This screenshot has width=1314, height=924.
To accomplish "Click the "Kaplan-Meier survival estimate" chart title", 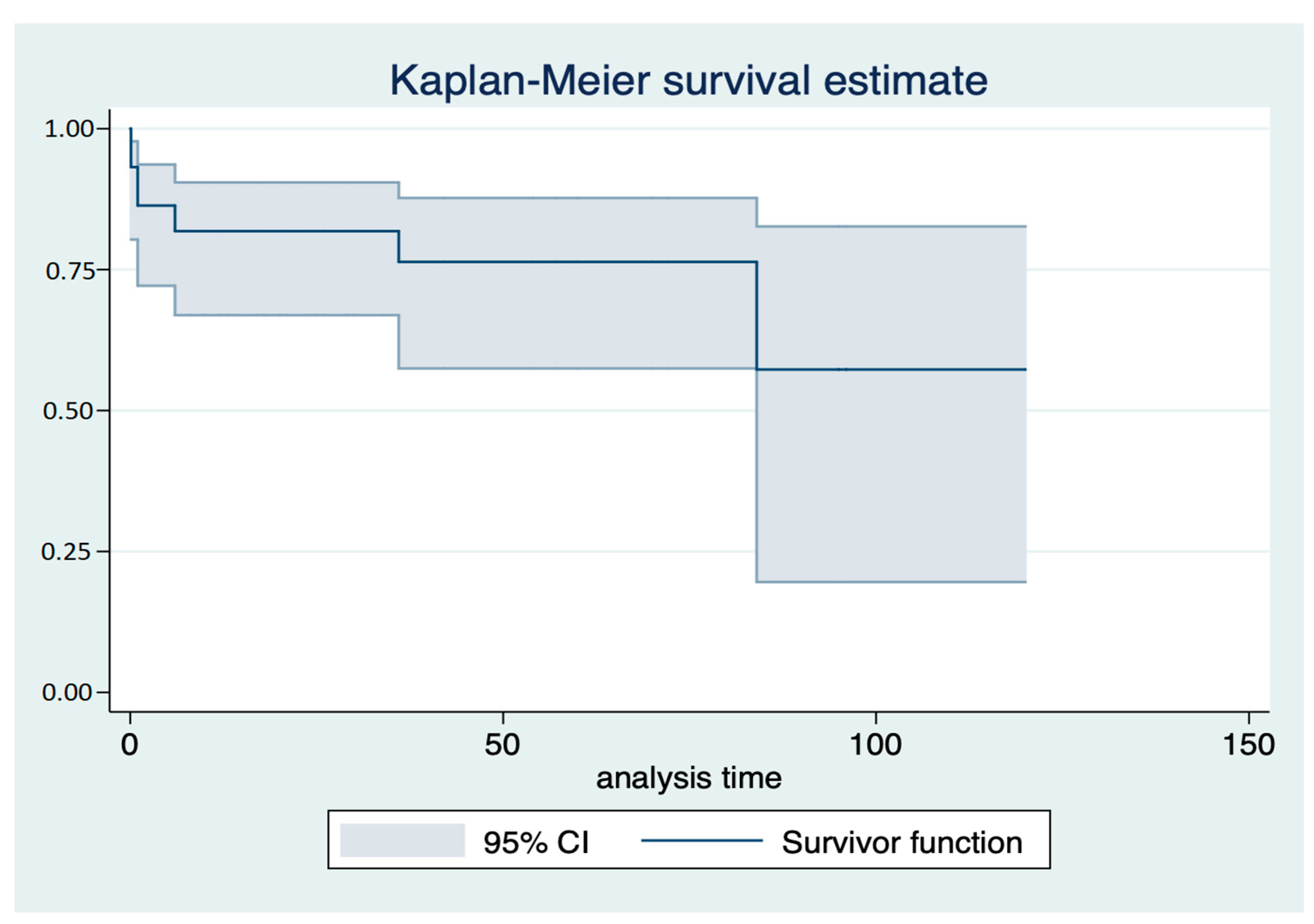I will [688, 81].
